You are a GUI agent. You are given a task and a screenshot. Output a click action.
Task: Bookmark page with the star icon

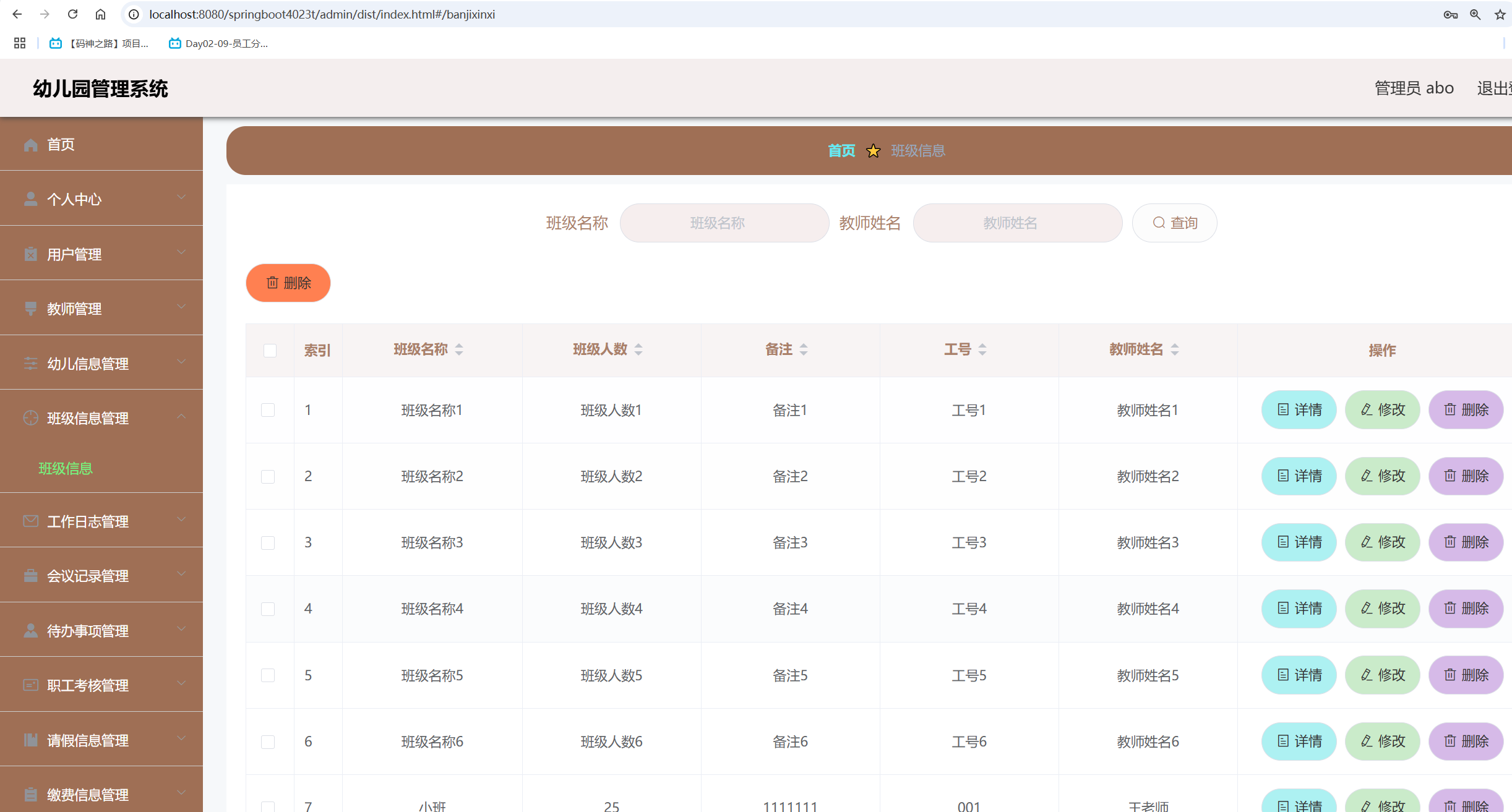click(1500, 14)
